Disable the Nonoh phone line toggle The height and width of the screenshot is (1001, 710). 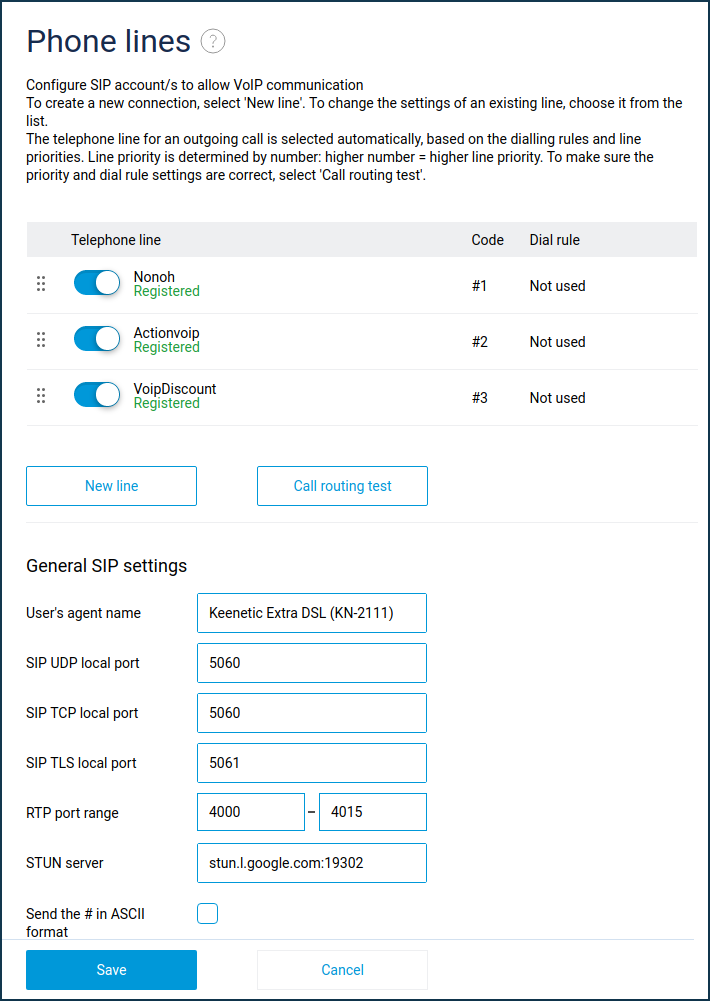coord(97,284)
